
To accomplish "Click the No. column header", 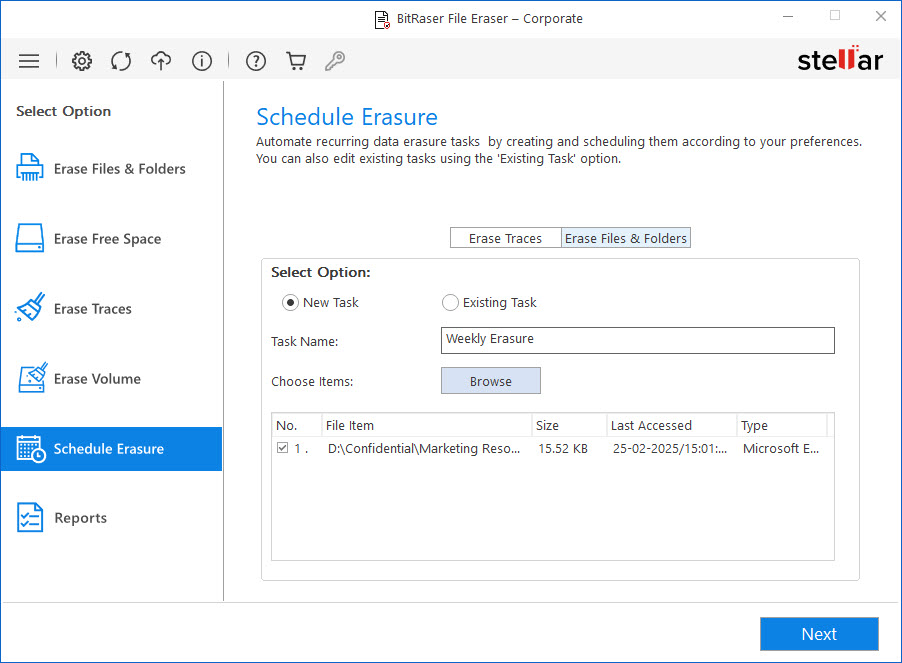I will point(297,426).
